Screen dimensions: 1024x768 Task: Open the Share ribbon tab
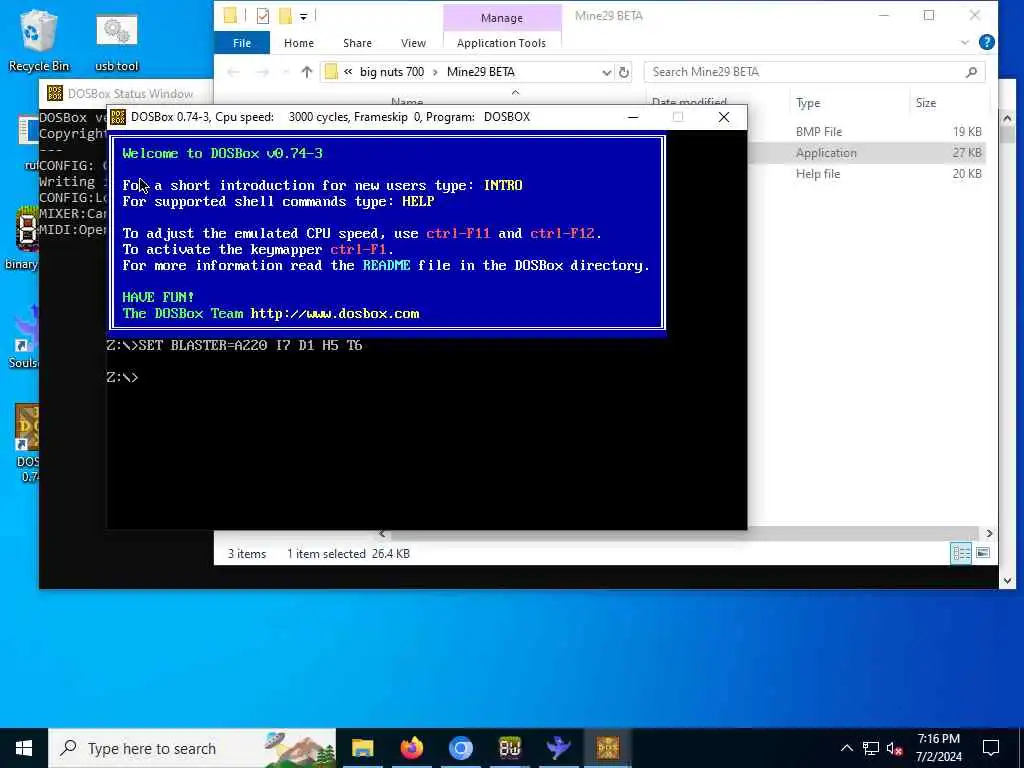coord(357,42)
